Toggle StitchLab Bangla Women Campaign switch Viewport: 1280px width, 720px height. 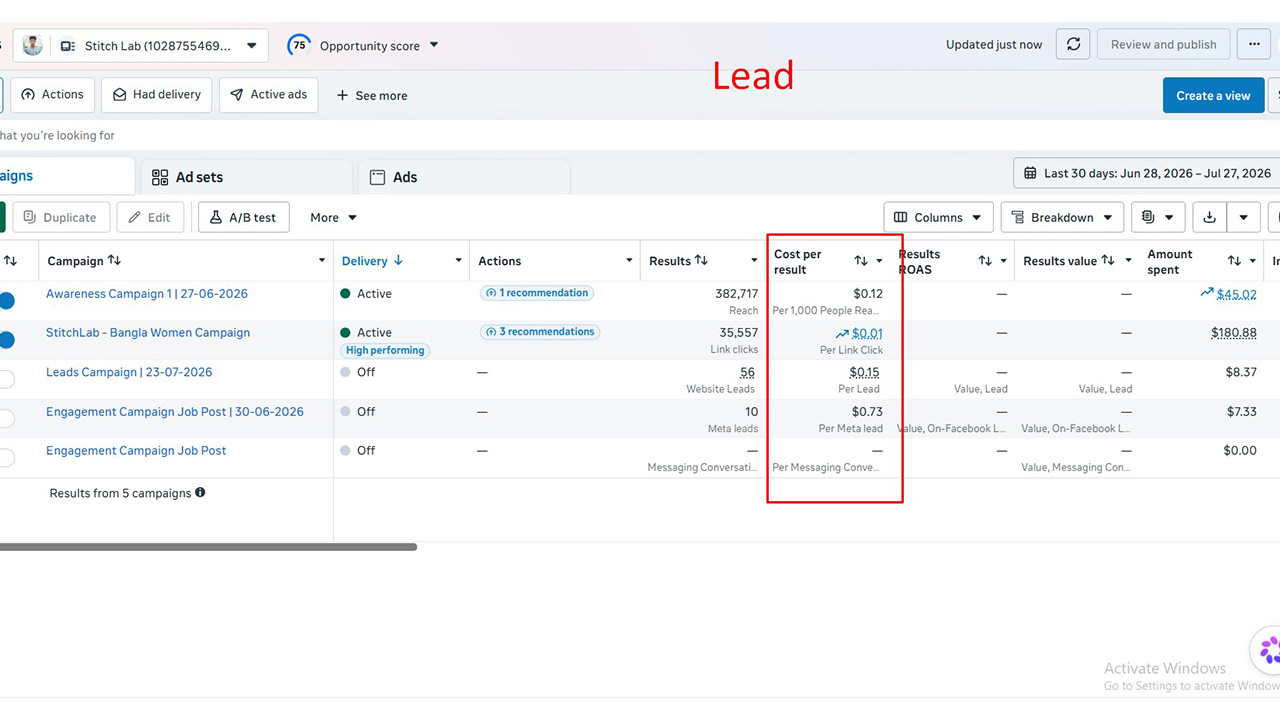[6, 340]
